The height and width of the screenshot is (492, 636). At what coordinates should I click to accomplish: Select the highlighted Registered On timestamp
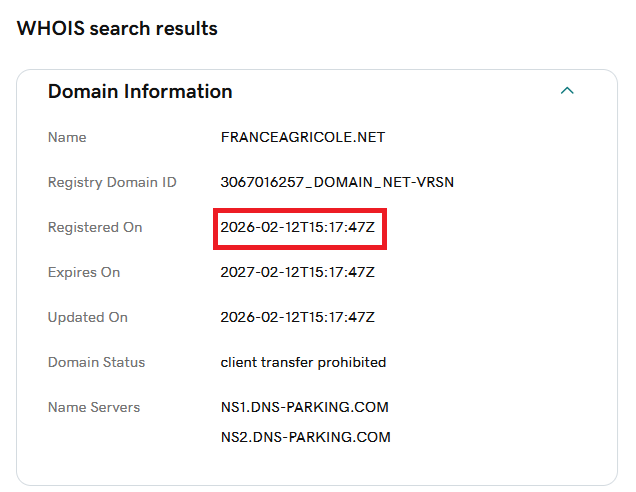click(298, 227)
